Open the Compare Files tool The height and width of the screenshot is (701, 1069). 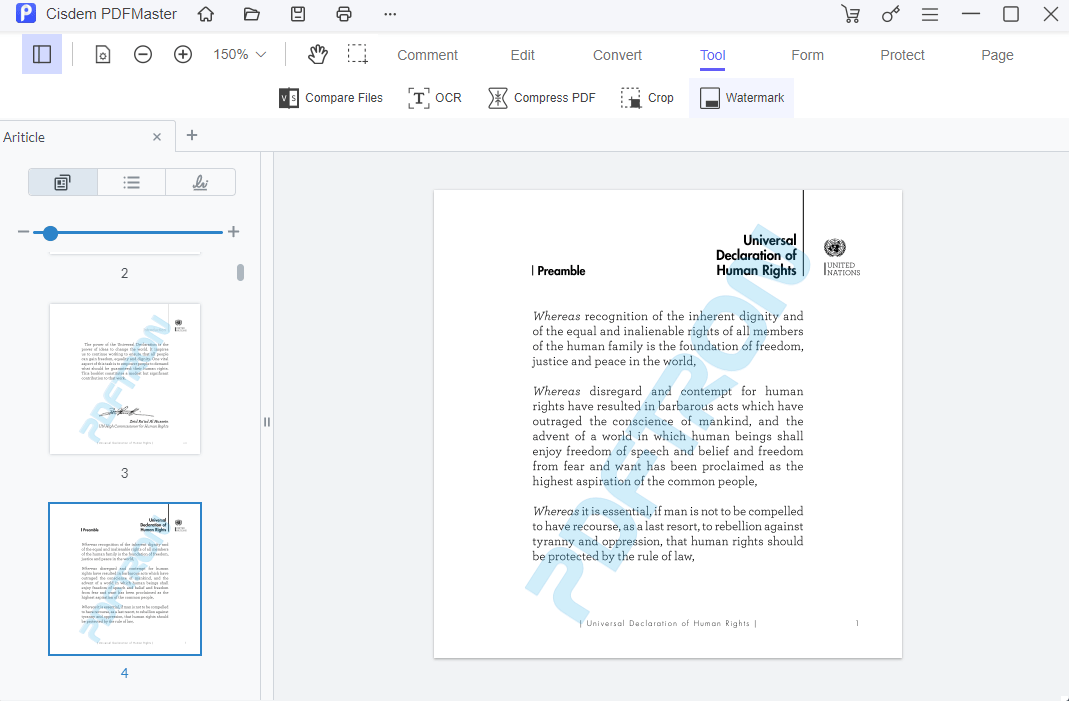tap(331, 98)
